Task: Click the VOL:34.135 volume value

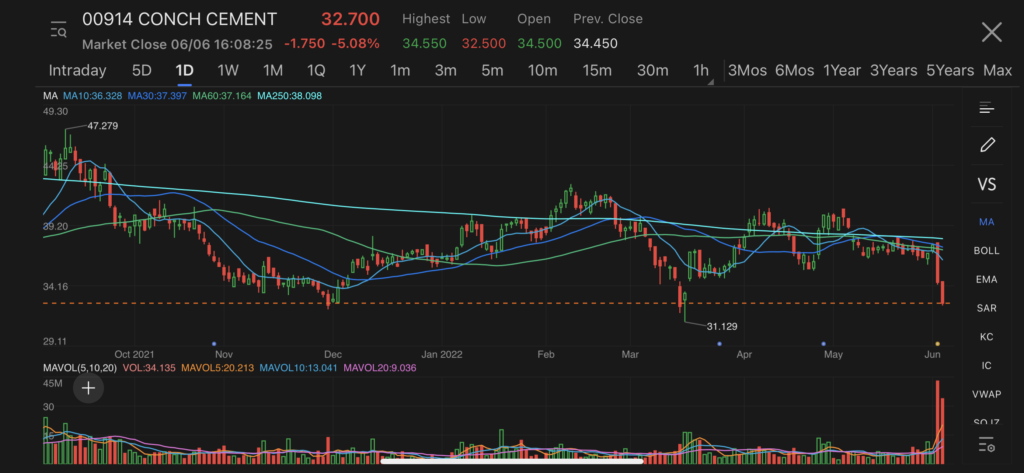Action: [x=148, y=368]
